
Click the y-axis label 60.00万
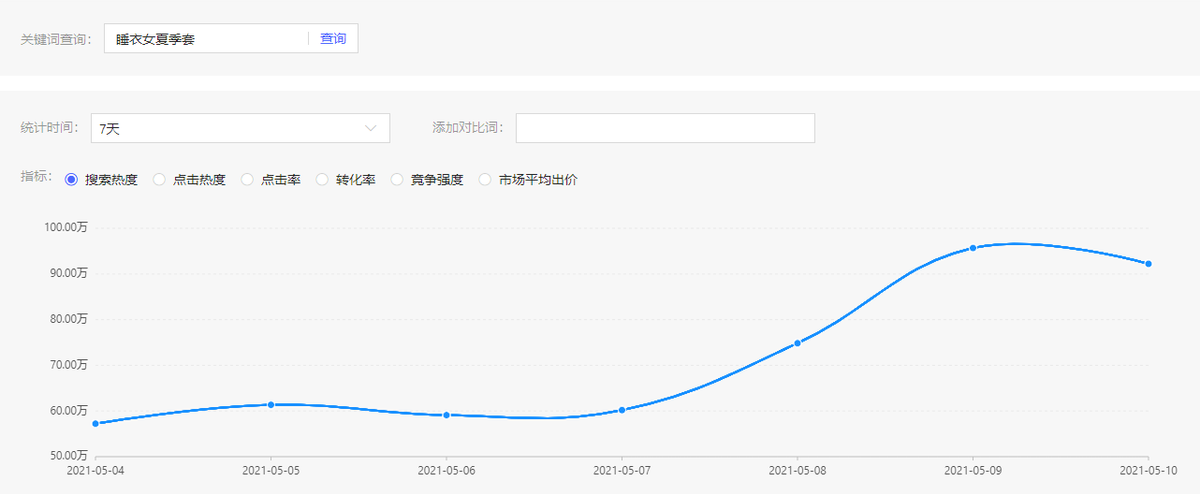(x=69, y=410)
